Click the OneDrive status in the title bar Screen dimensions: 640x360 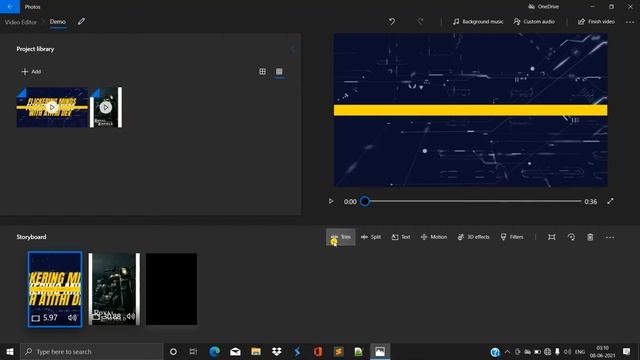543,7
